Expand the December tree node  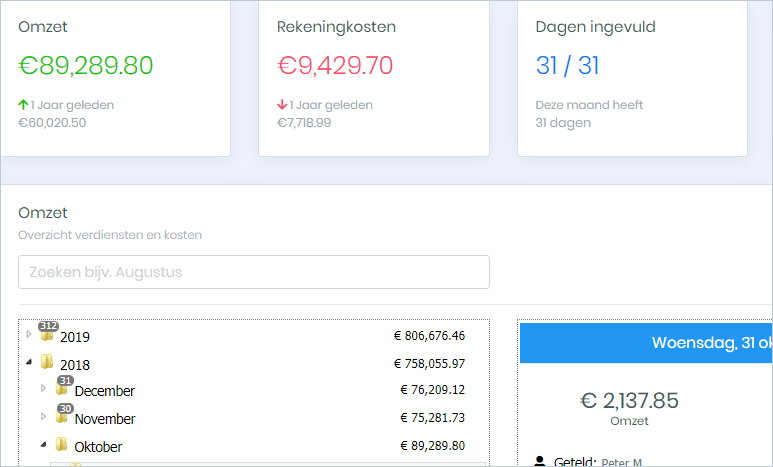pyautogui.click(x=43, y=388)
